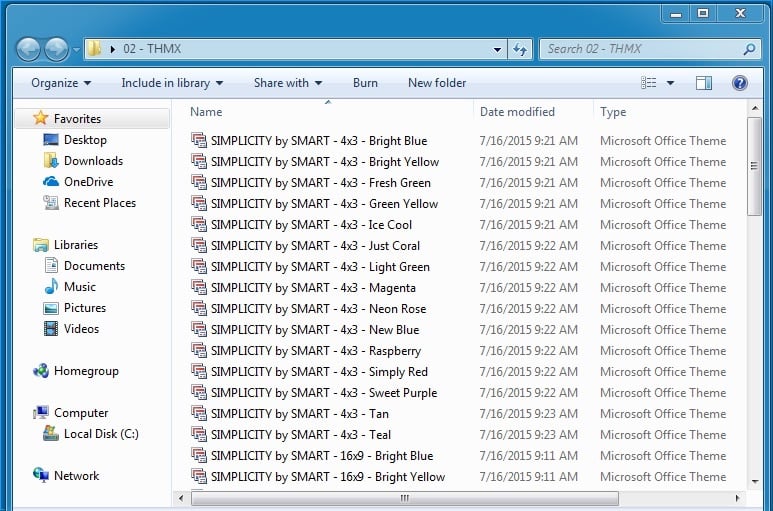Select the 4x3 - Magenta theme icon
This screenshot has width=773, height=511.
[199, 287]
